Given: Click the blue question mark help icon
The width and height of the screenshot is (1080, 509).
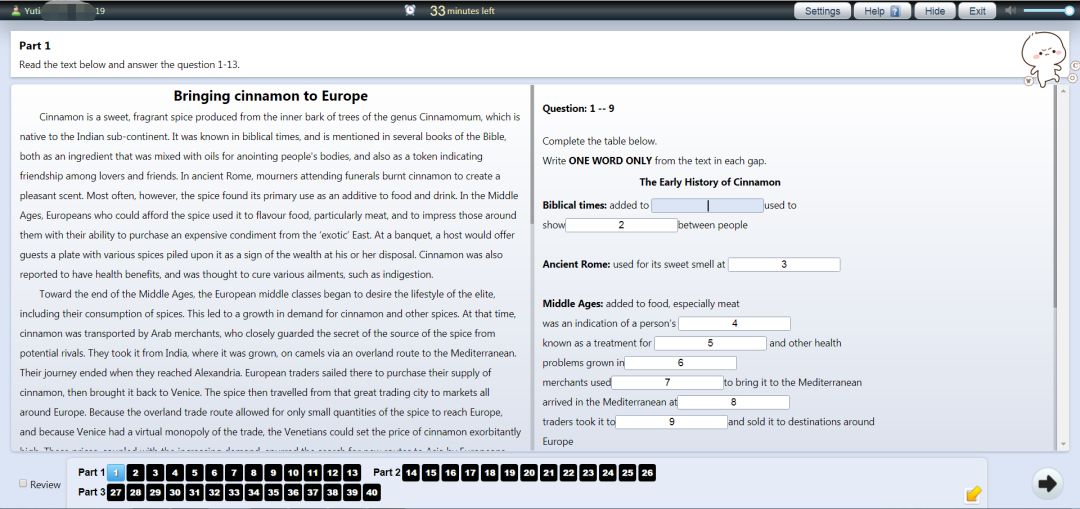Looking at the screenshot, I should [x=894, y=11].
